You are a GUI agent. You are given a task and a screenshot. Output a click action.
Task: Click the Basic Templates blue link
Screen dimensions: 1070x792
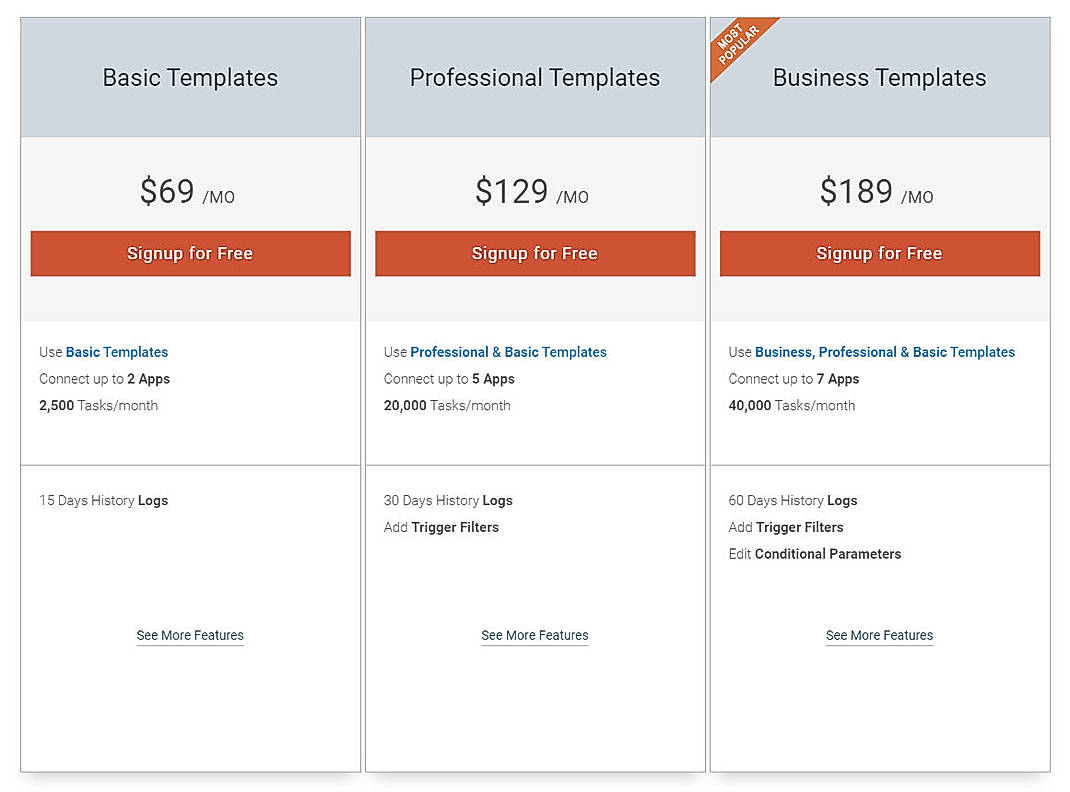click(x=117, y=352)
